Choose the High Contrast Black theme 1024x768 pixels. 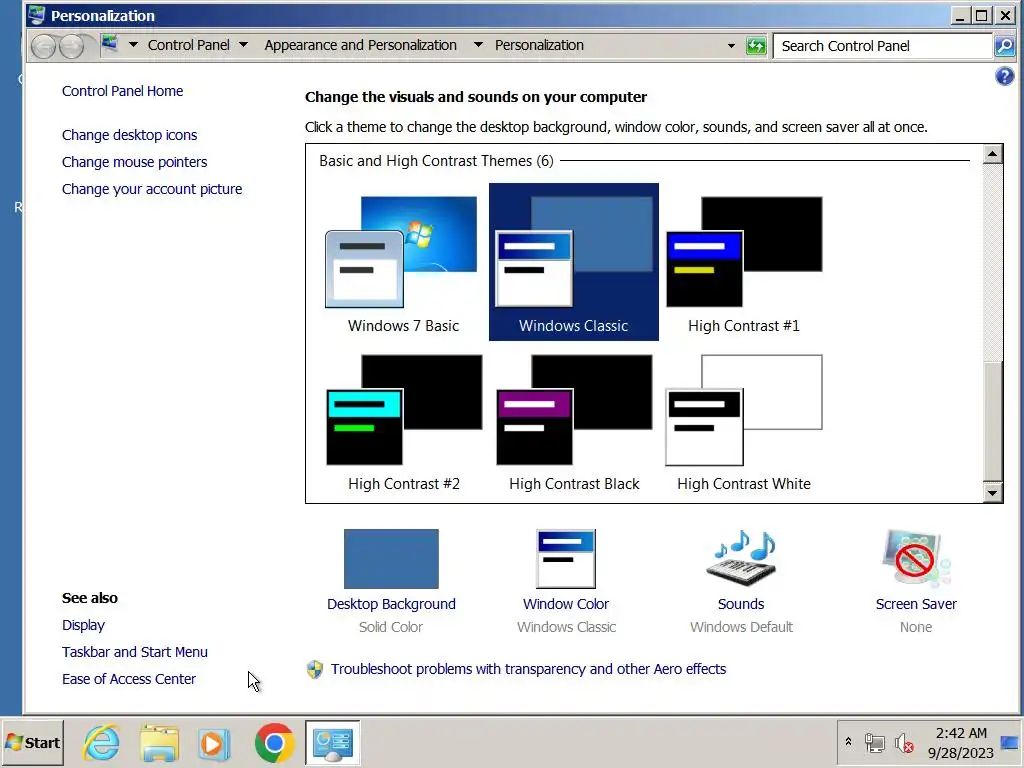click(x=573, y=421)
